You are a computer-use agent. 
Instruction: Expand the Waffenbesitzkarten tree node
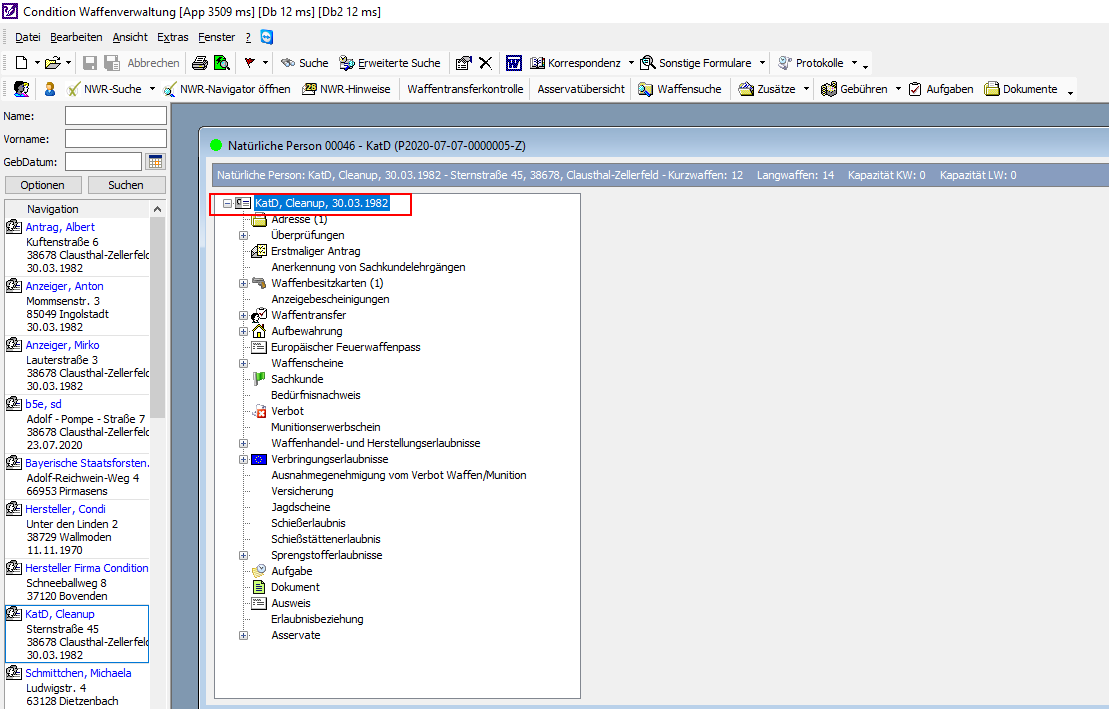click(243, 283)
